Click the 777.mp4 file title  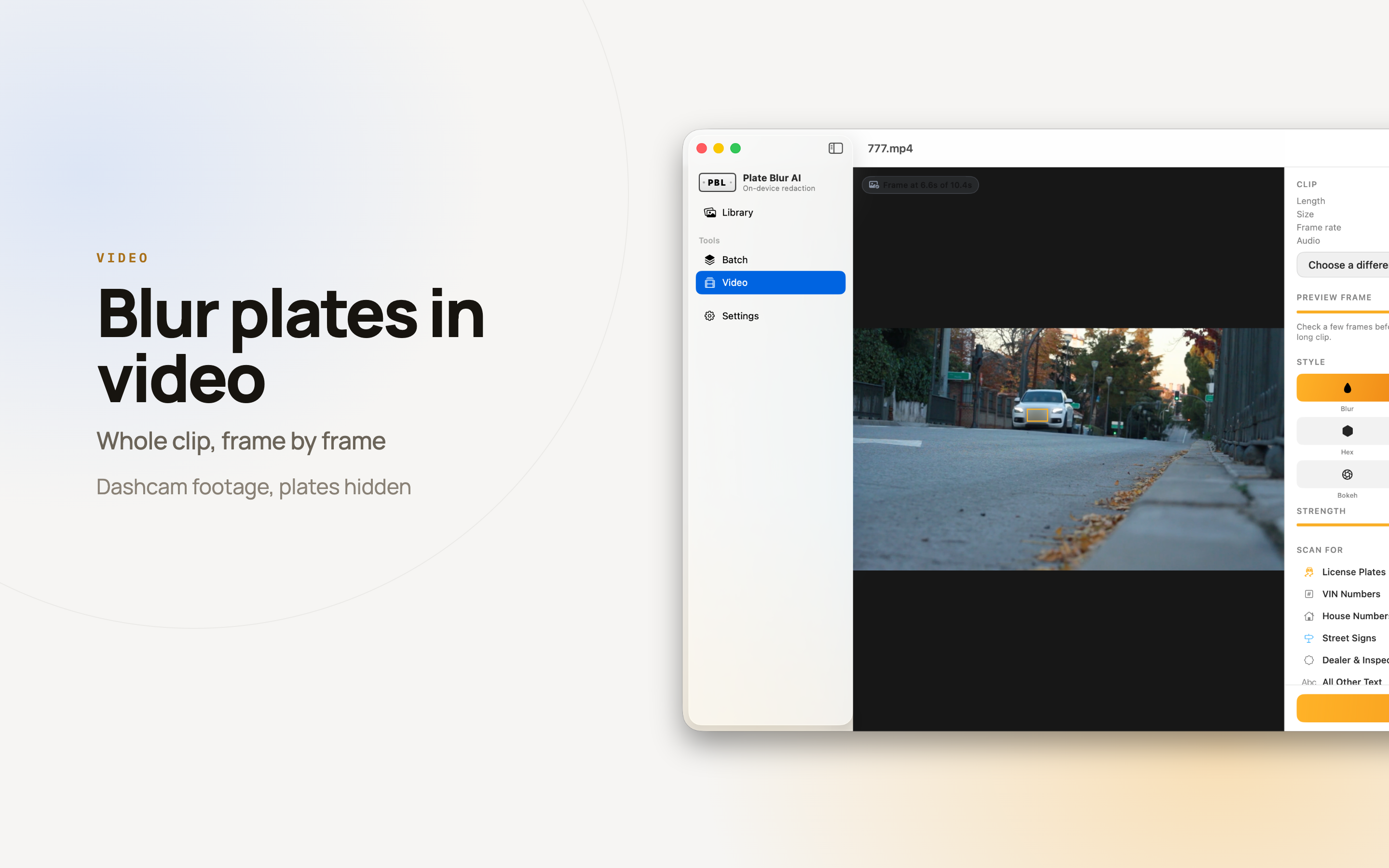890,148
